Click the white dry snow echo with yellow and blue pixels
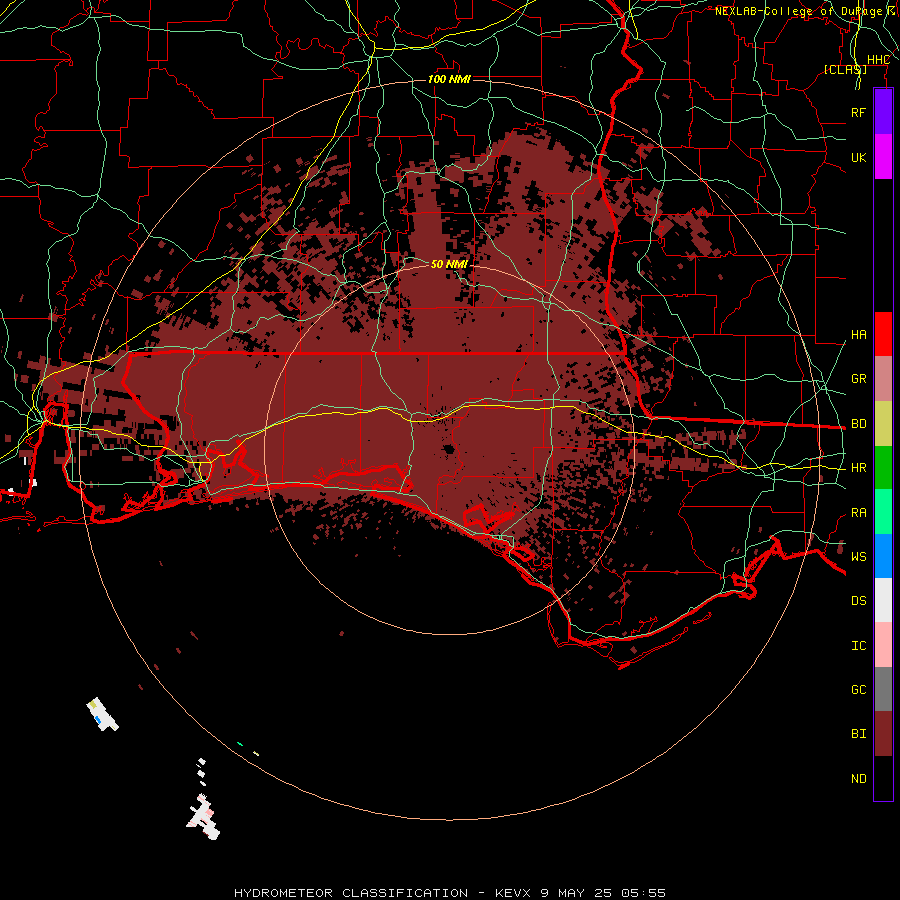900x900 pixels. click(x=103, y=715)
